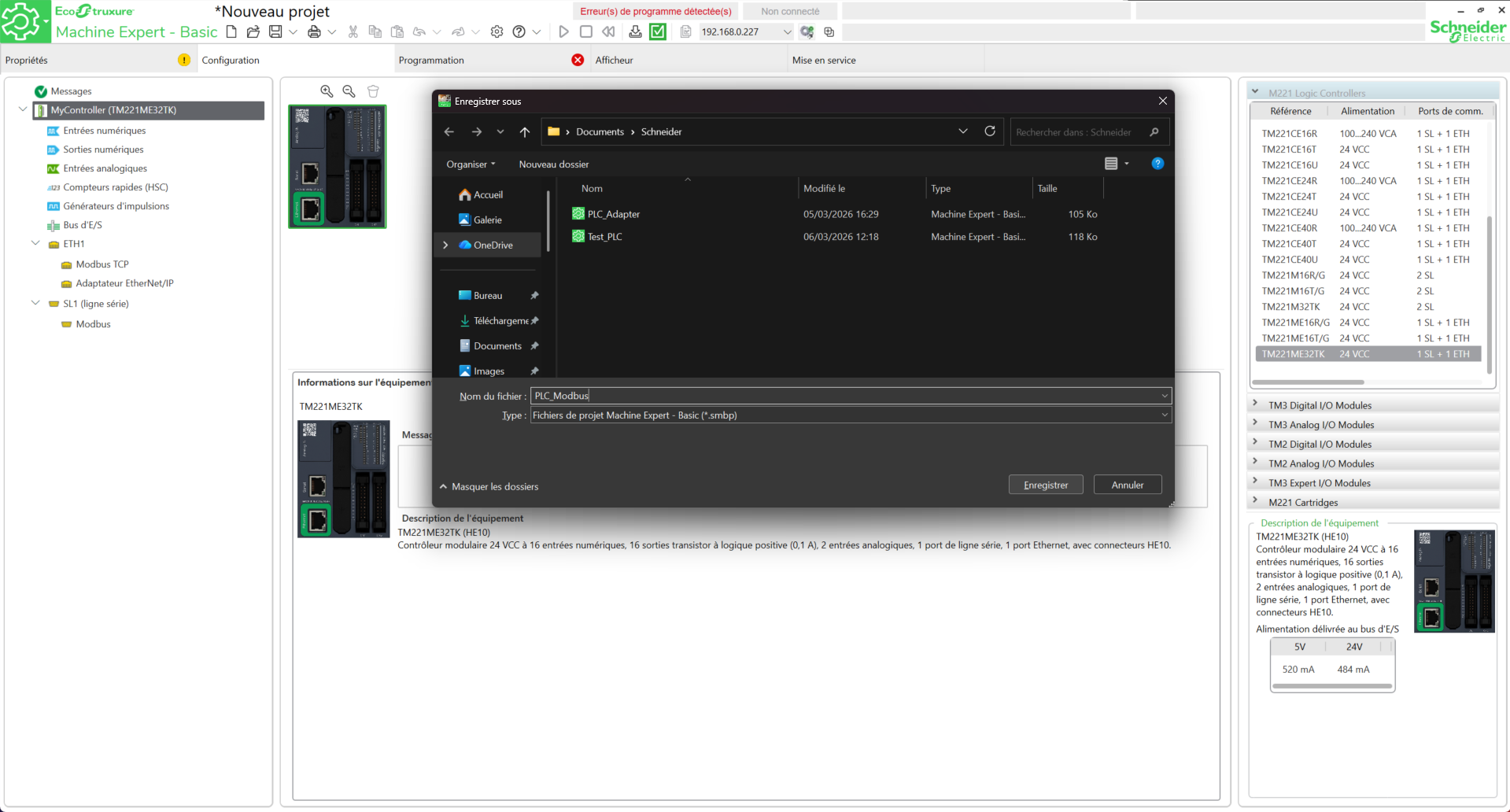
Task: Click the catalog list horizontal scrollbar
Action: click(x=1308, y=382)
